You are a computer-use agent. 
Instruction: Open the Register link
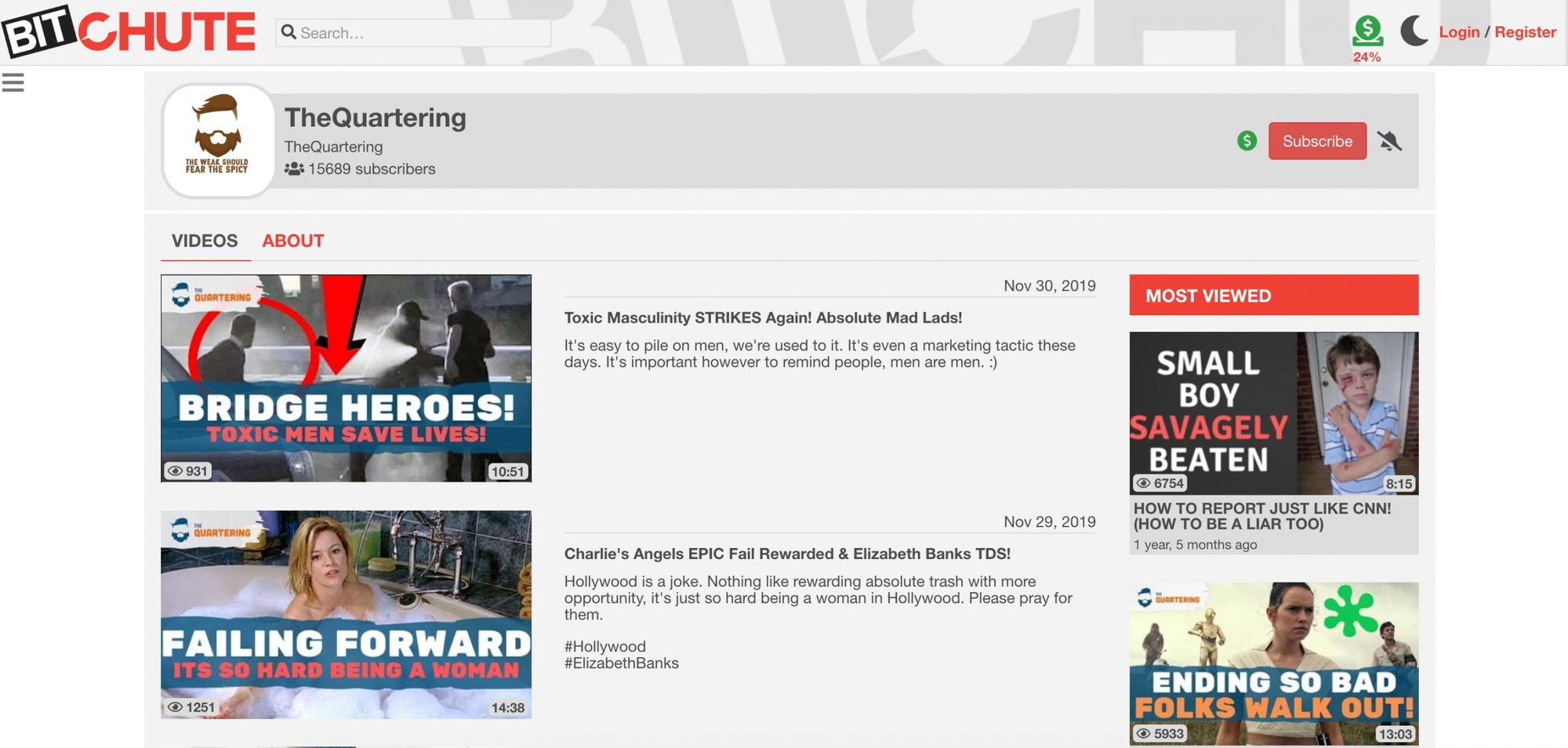(x=1525, y=32)
